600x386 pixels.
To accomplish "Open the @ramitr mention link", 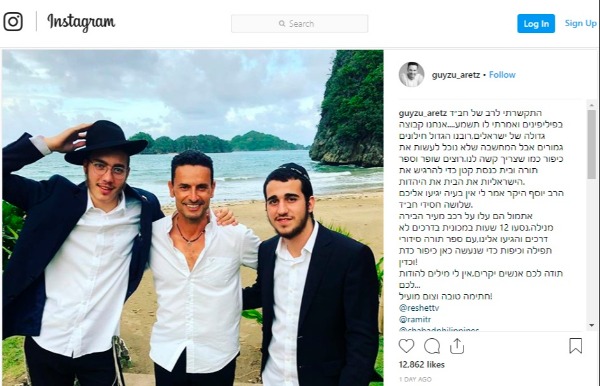I will (415, 319).
